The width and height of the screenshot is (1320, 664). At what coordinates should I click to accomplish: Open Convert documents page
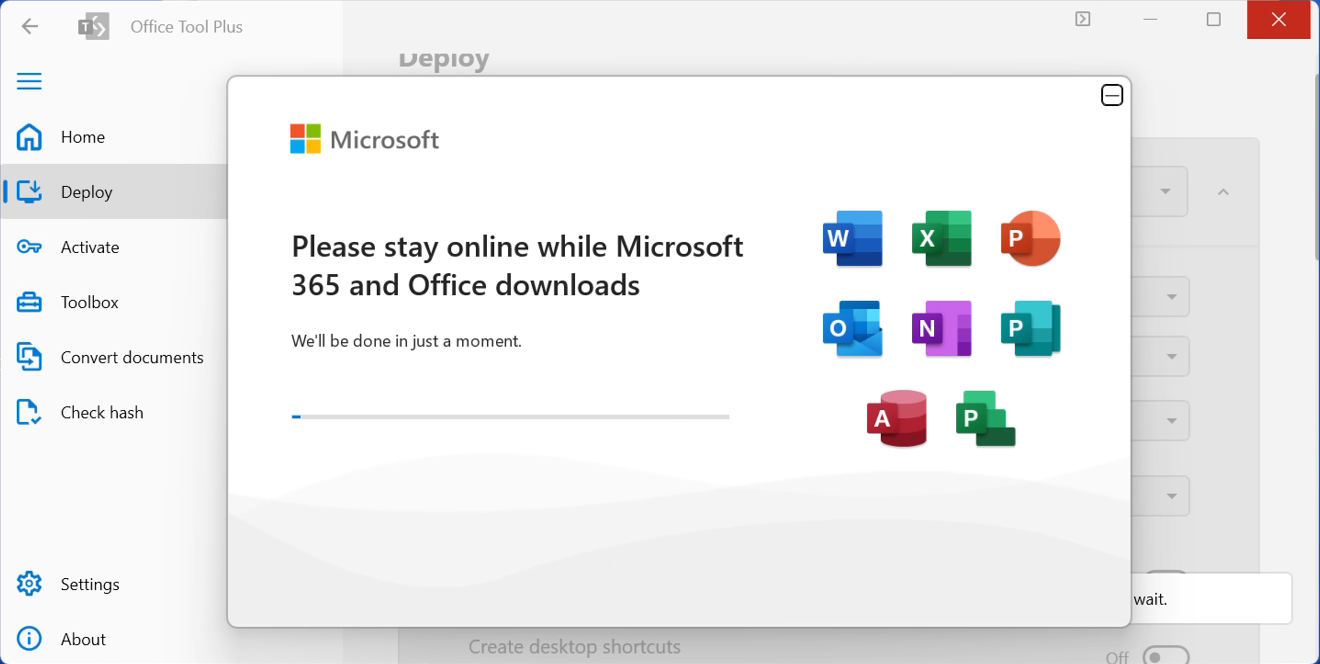[131, 357]
